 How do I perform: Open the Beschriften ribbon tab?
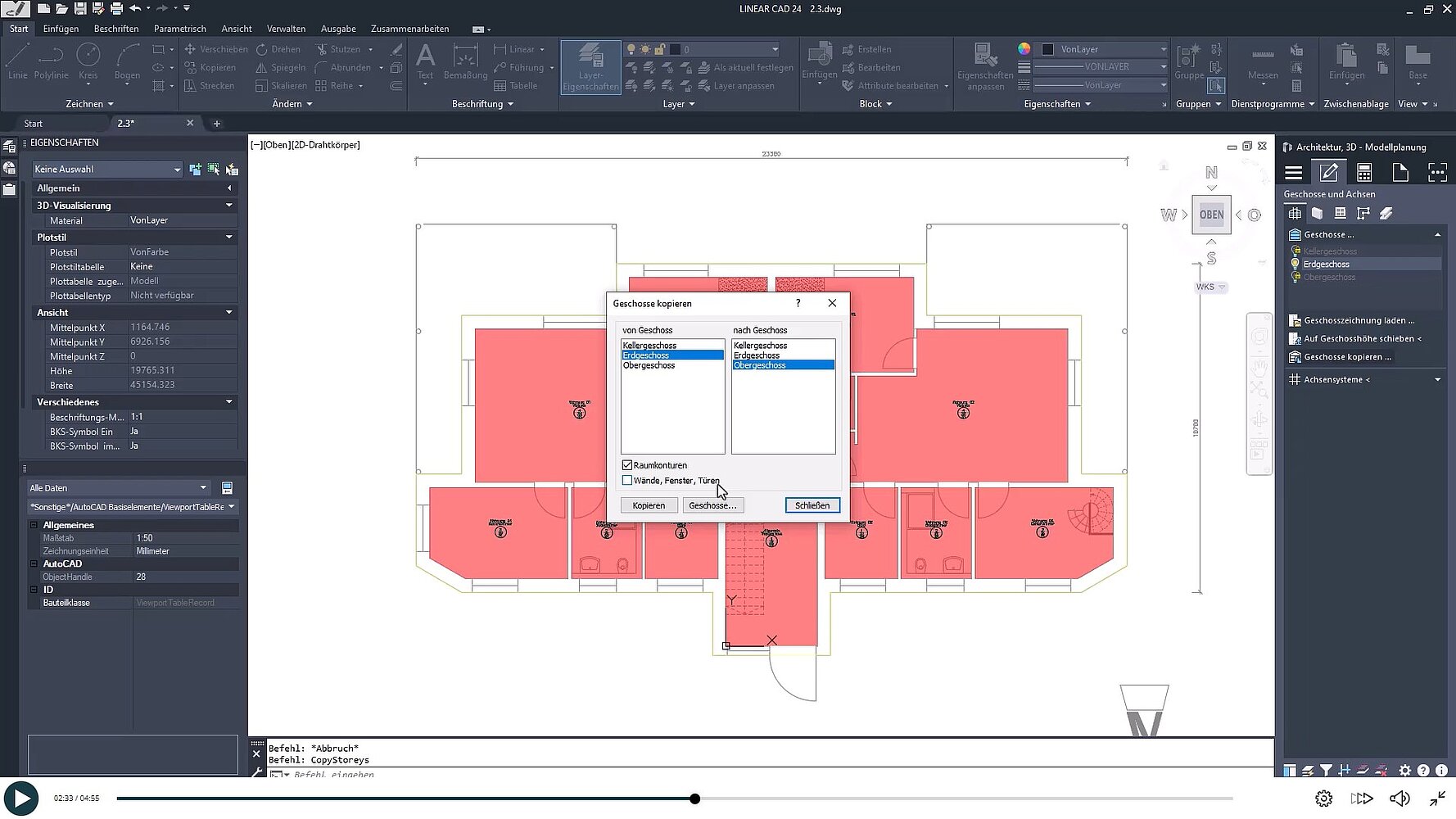pyautogui.click(x=116, y=29)
